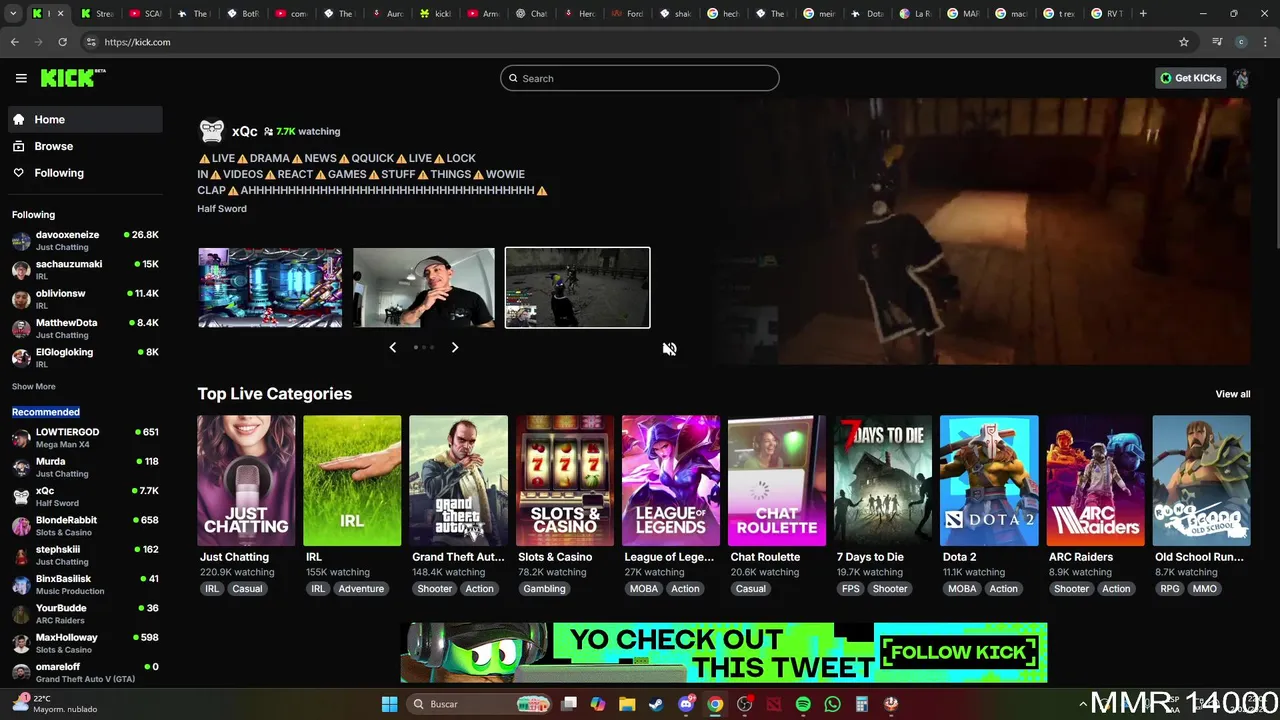Click the Adventure tag under IRL
This screenshot has width=1280, height=720.
[361, 589]
